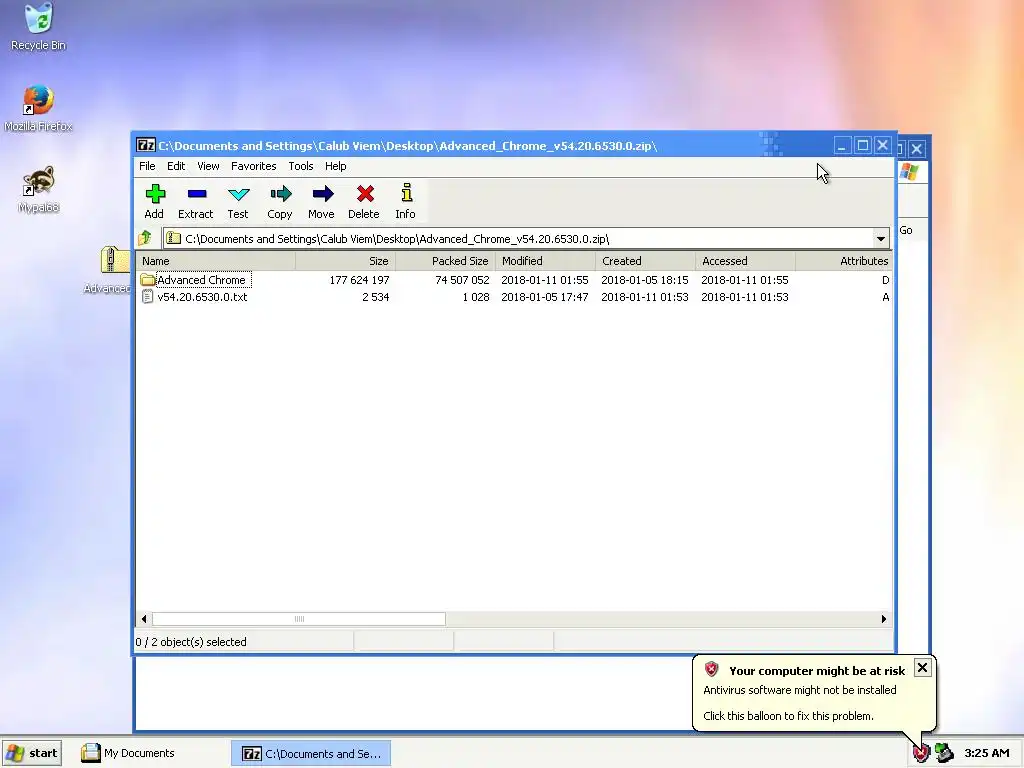Select the v54.20.6530.0.txt file icon
The height and width of the screenshot is (768, 1024).
tap(148, 296)
